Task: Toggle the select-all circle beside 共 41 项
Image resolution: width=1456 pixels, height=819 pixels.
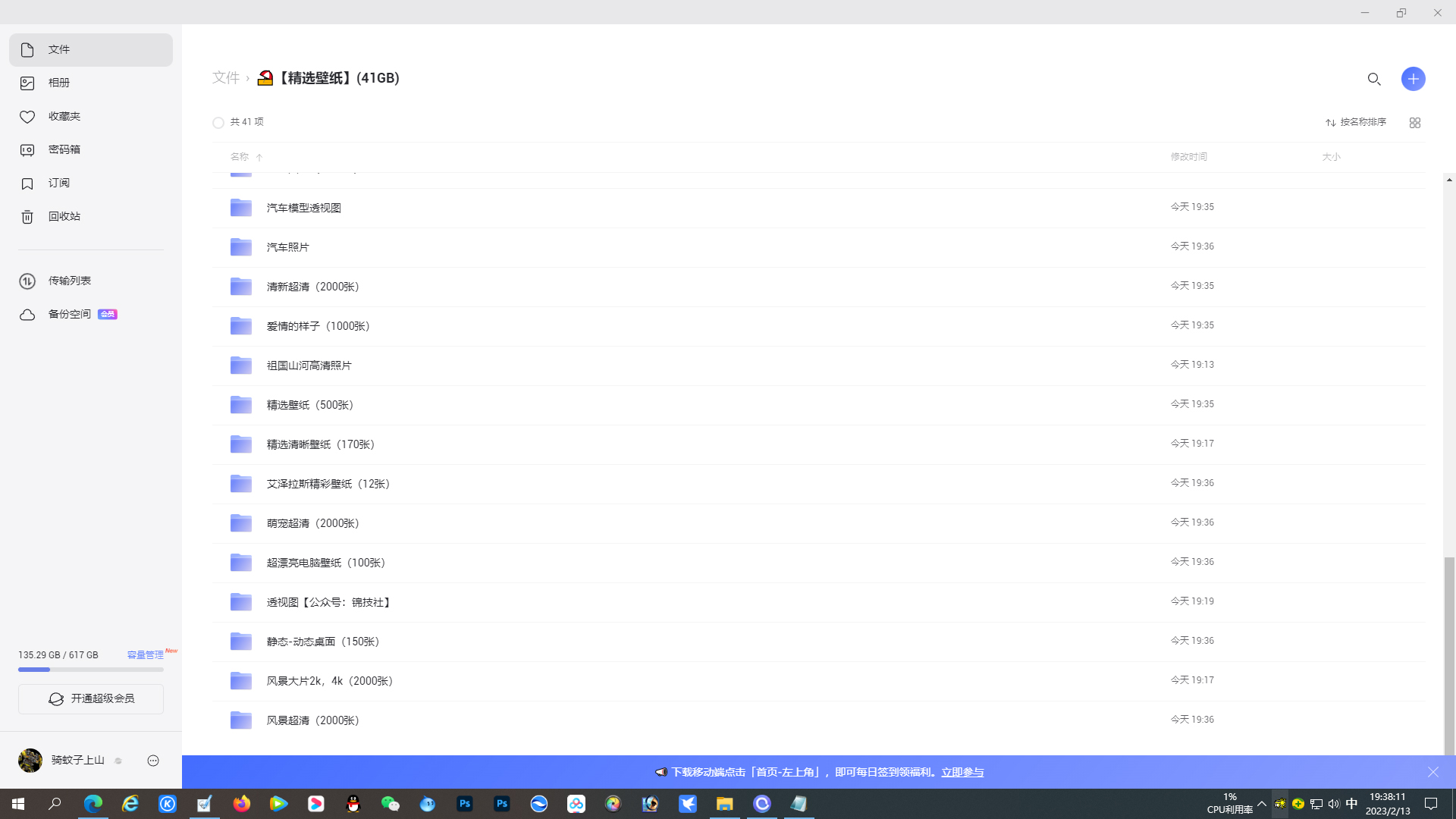Action: (x=218, y=123)
